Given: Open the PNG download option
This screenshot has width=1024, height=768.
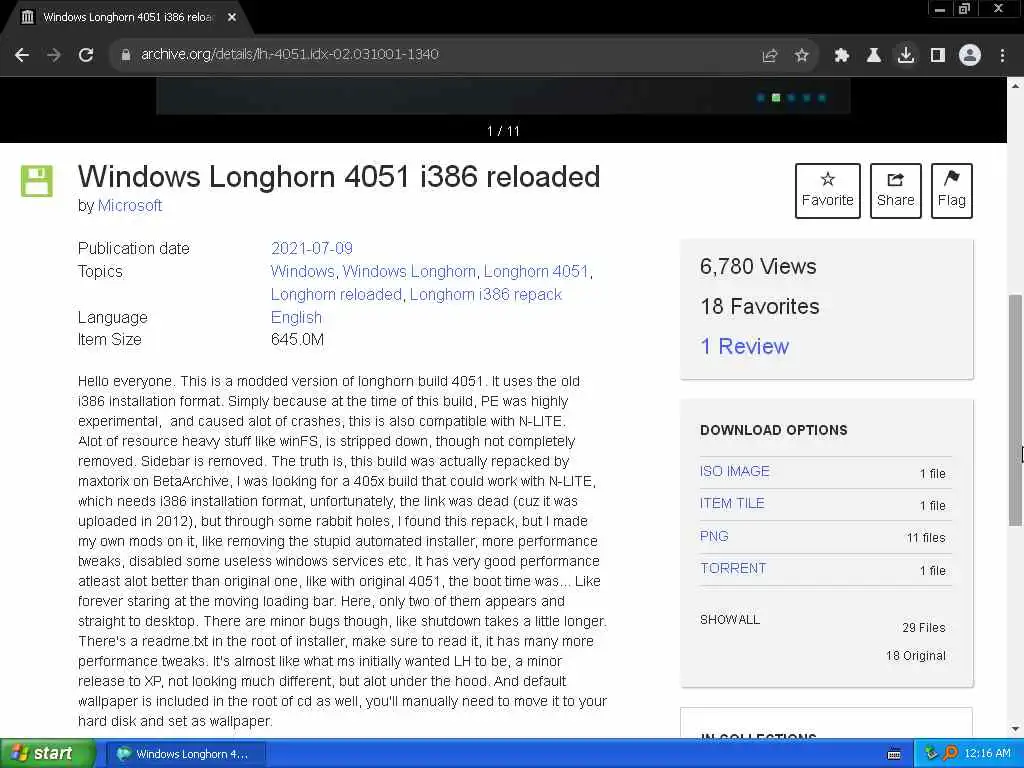Looking at the screenshot, I should click(714, 536).
